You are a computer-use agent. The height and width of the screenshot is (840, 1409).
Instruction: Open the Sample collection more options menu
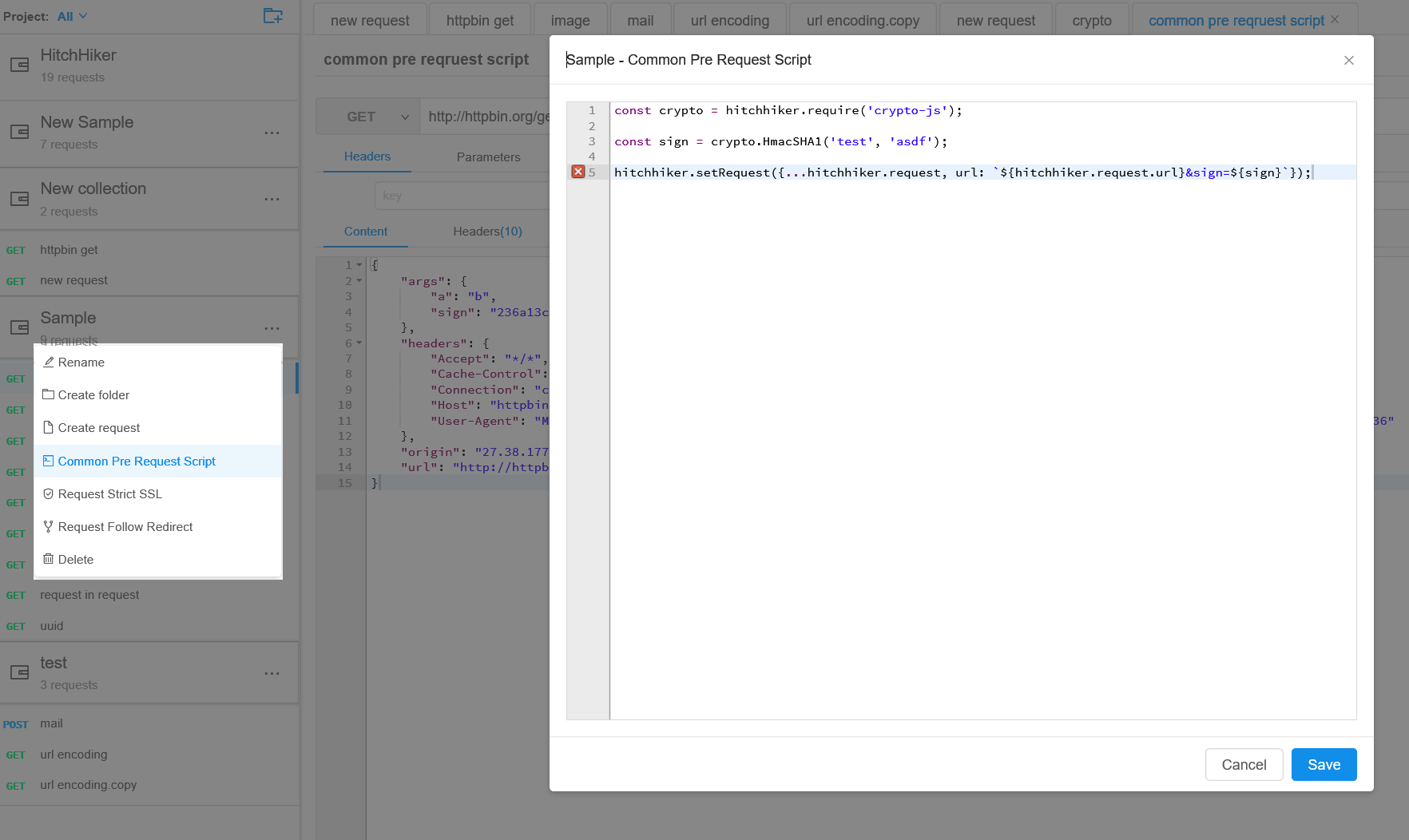click(x=272, y=328)
